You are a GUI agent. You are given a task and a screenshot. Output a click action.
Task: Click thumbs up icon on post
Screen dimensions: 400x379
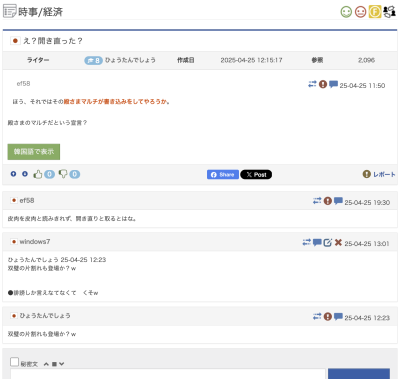point(38,174)
